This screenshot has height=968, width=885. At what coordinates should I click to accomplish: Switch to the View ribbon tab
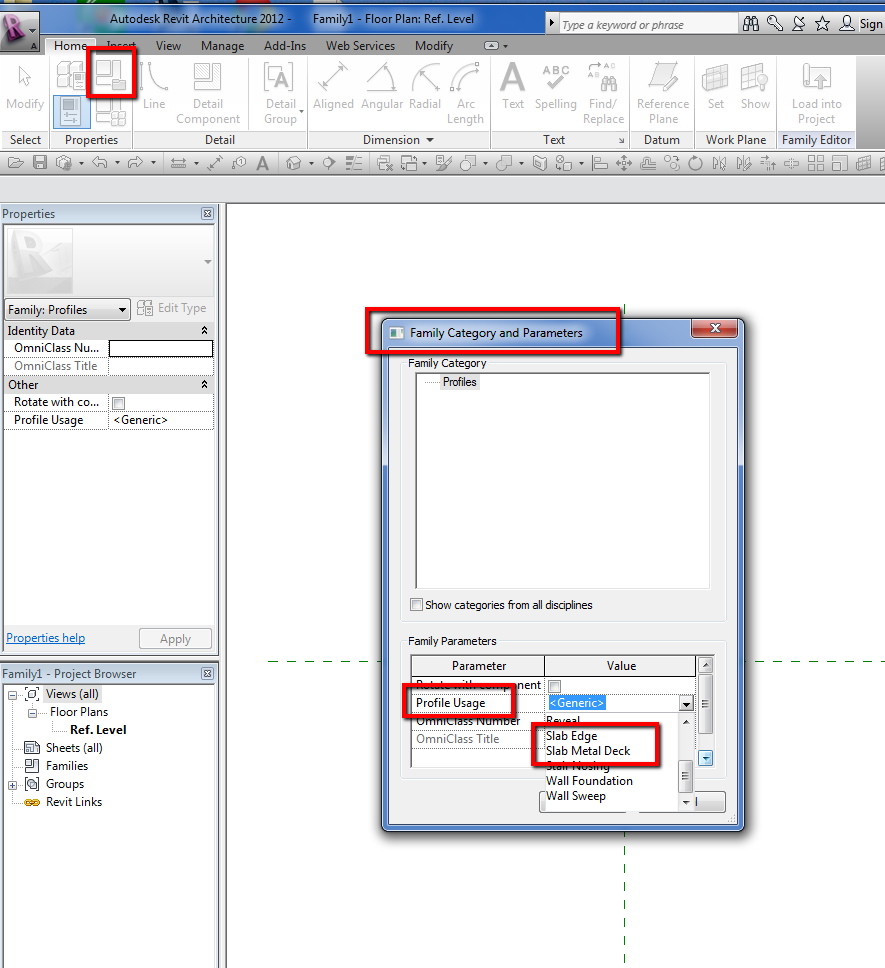pos(168,46)
